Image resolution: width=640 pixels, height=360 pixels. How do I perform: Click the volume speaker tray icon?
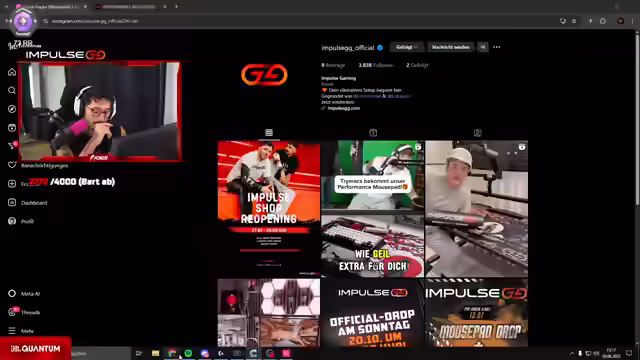(596, 353)
